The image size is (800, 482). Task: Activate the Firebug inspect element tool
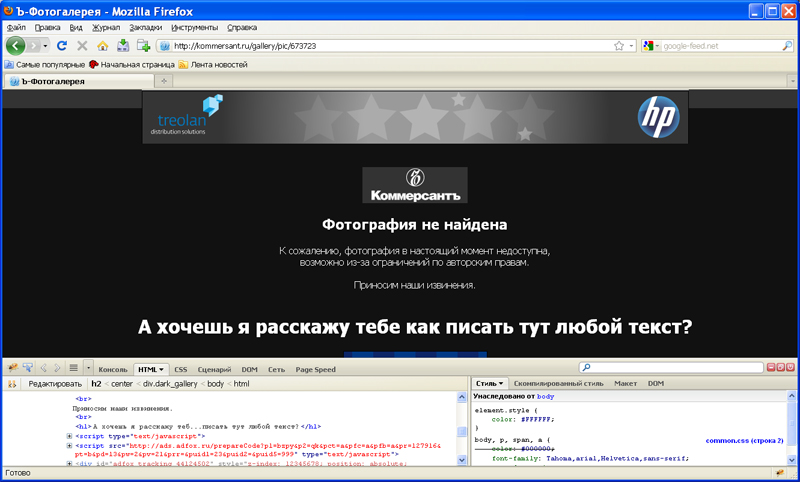[28, 368]
